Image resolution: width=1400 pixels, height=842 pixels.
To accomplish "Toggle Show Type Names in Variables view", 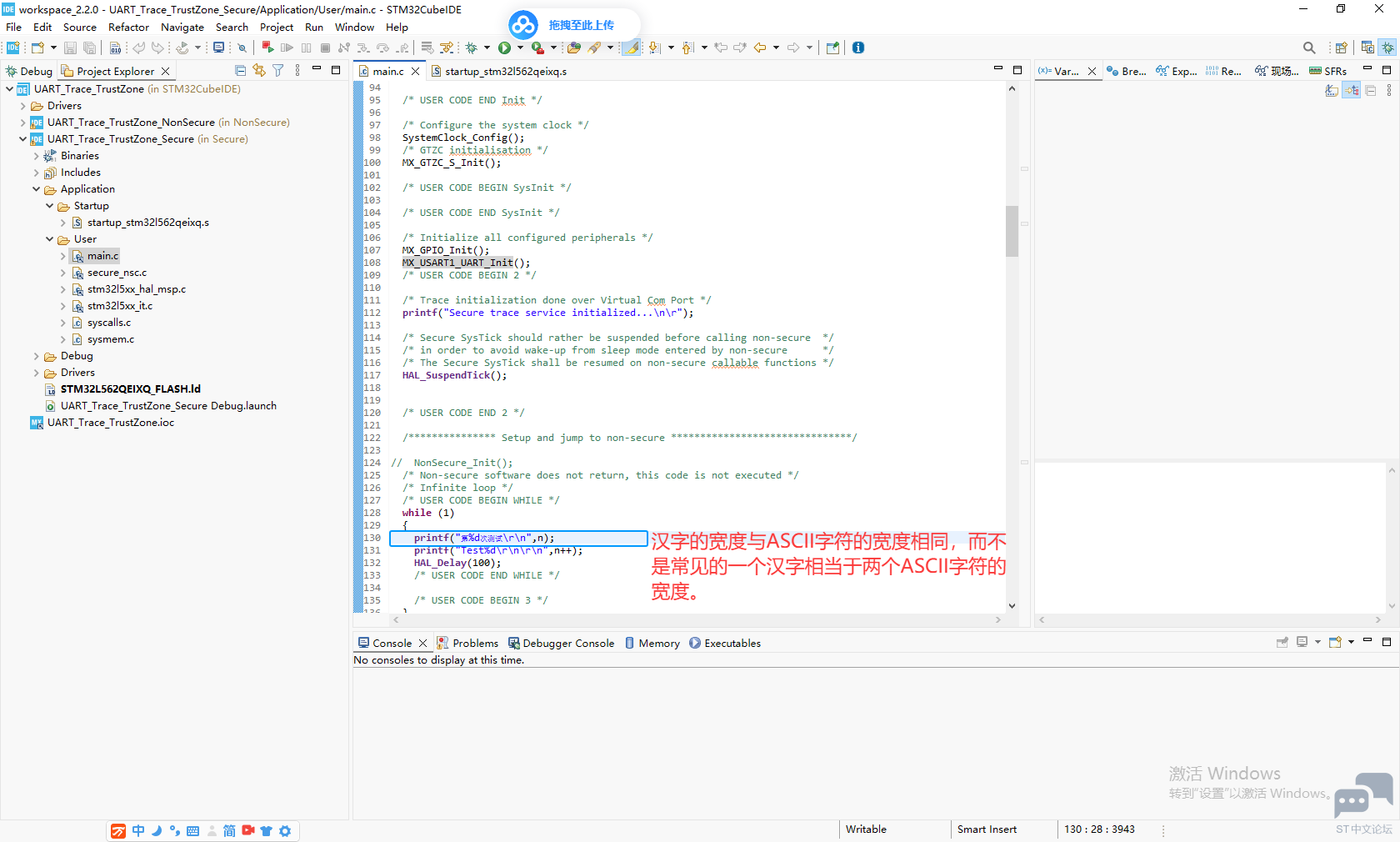I will click(x=1332, y=90).
